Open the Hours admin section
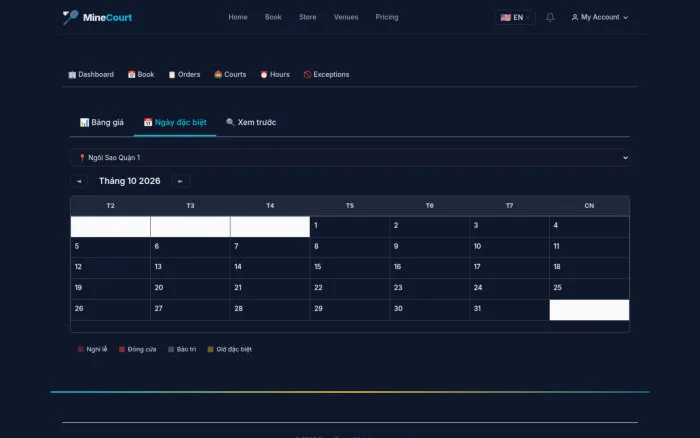700x438 pixels. click(275, 75)
